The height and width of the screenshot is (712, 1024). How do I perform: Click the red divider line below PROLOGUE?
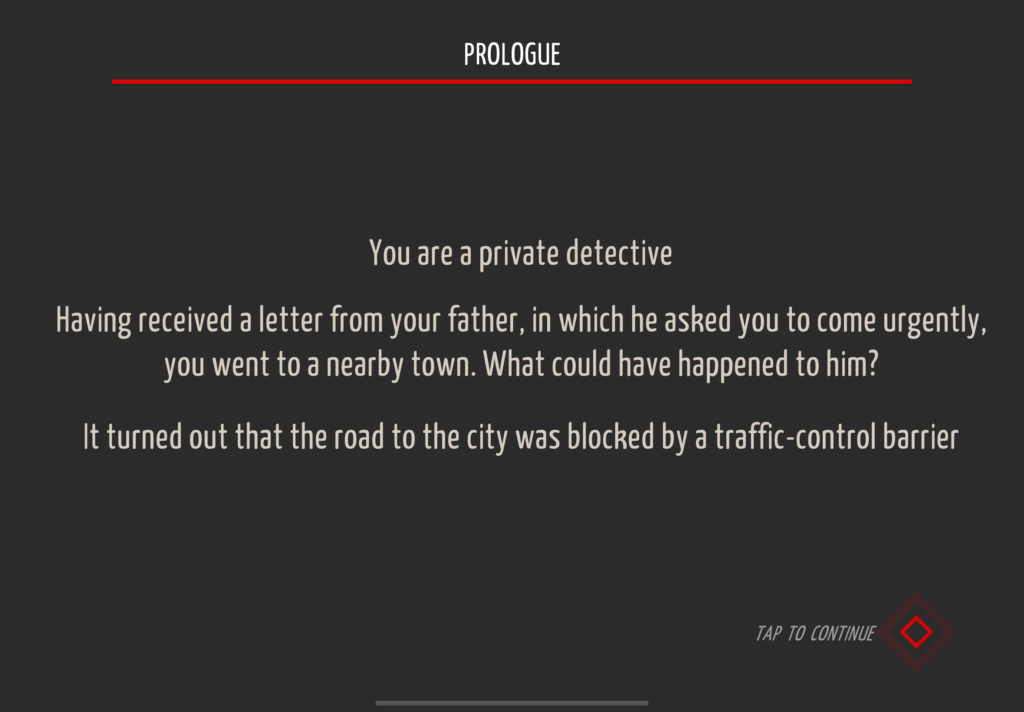[x=512, y=82]
